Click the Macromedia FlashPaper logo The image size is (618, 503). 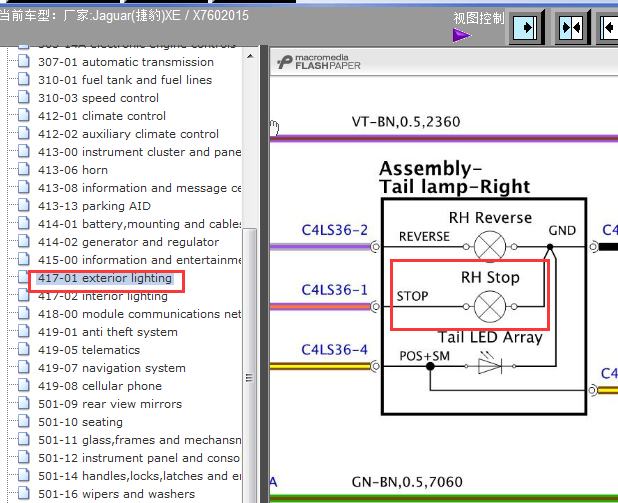click(x=318, y=62)
